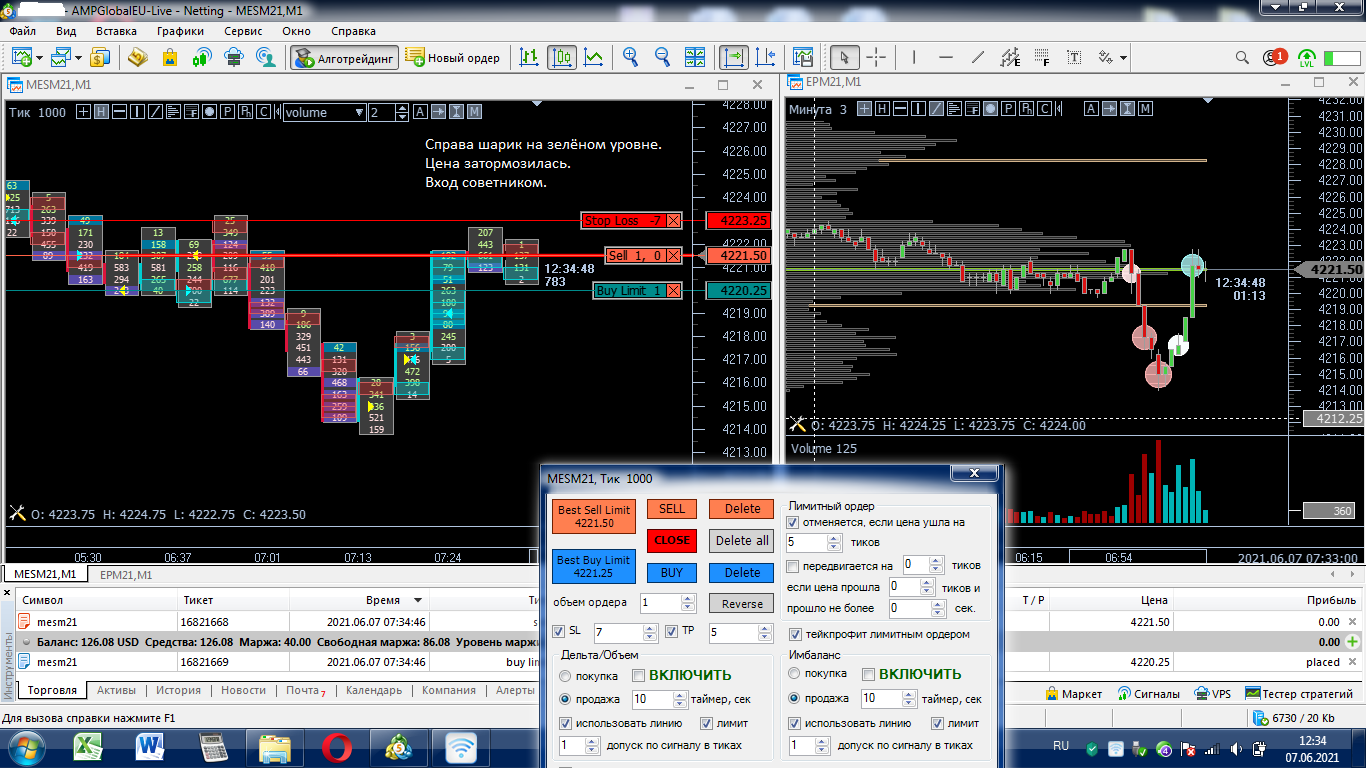
Task: Click the Delete all button
Action: pyautogui.click(x=742, y=540)
